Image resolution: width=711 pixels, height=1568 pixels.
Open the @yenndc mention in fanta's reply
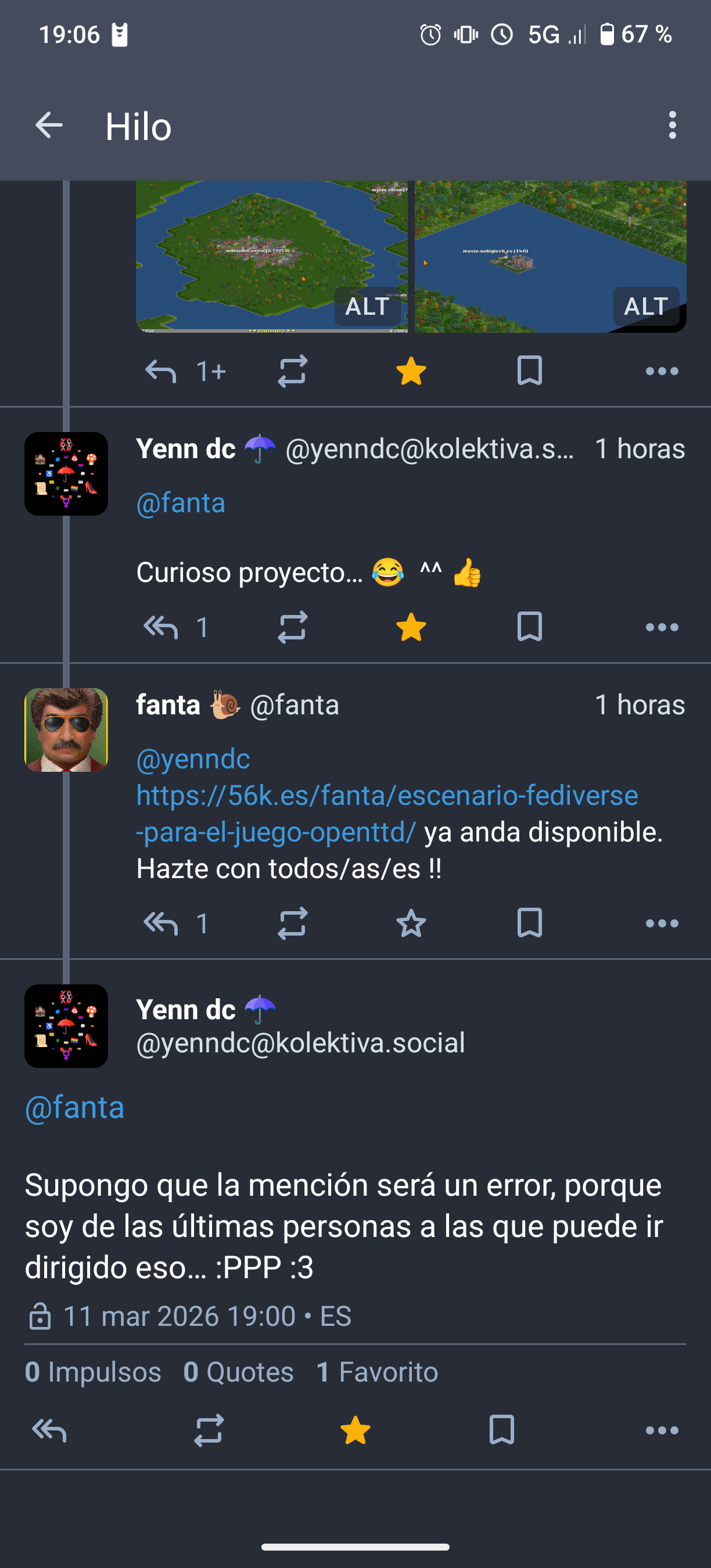click(x=193, y=759)
